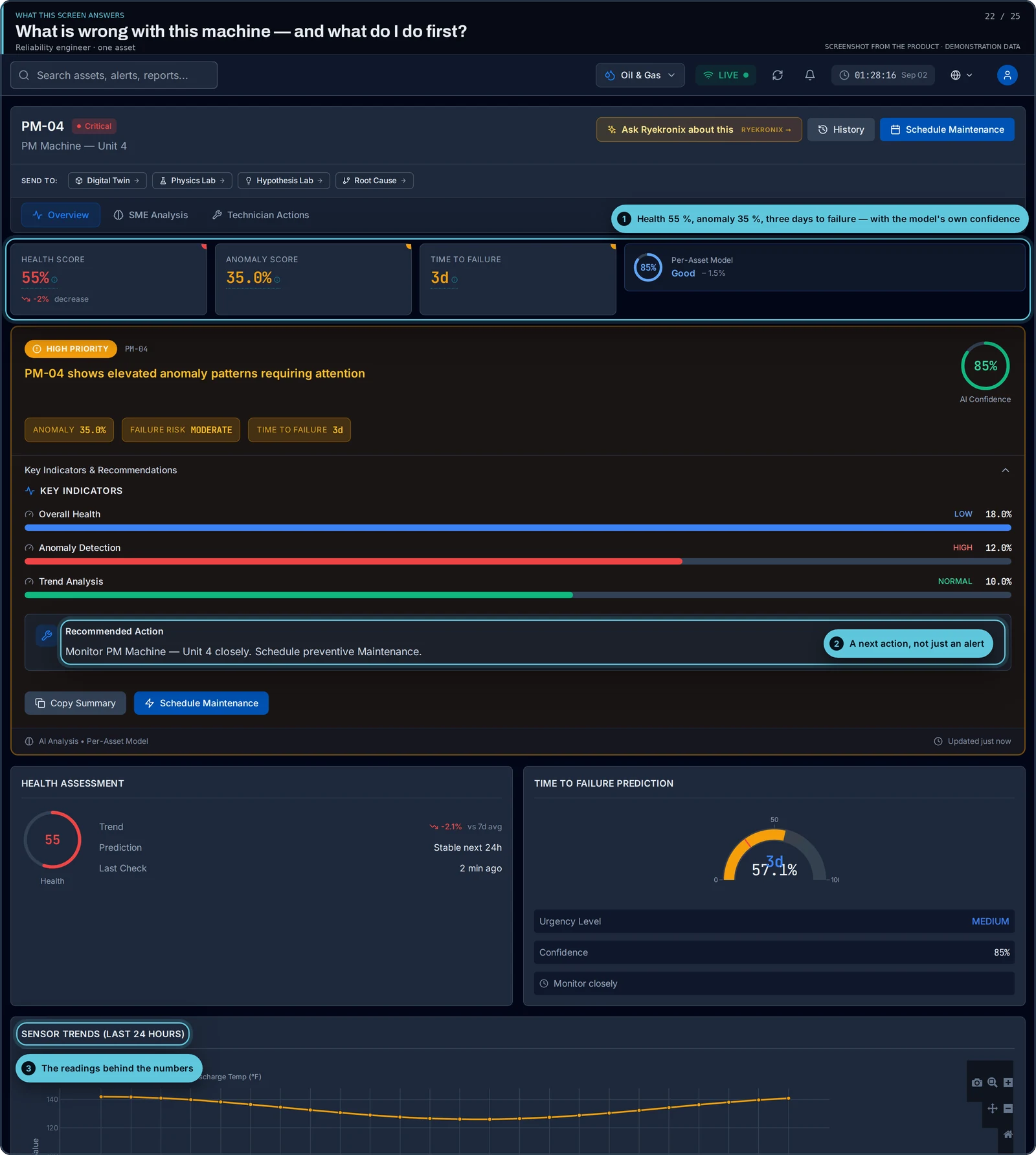Click Copy Summary button
This screenshot has width=1036, height=1155.
[75, 703]
